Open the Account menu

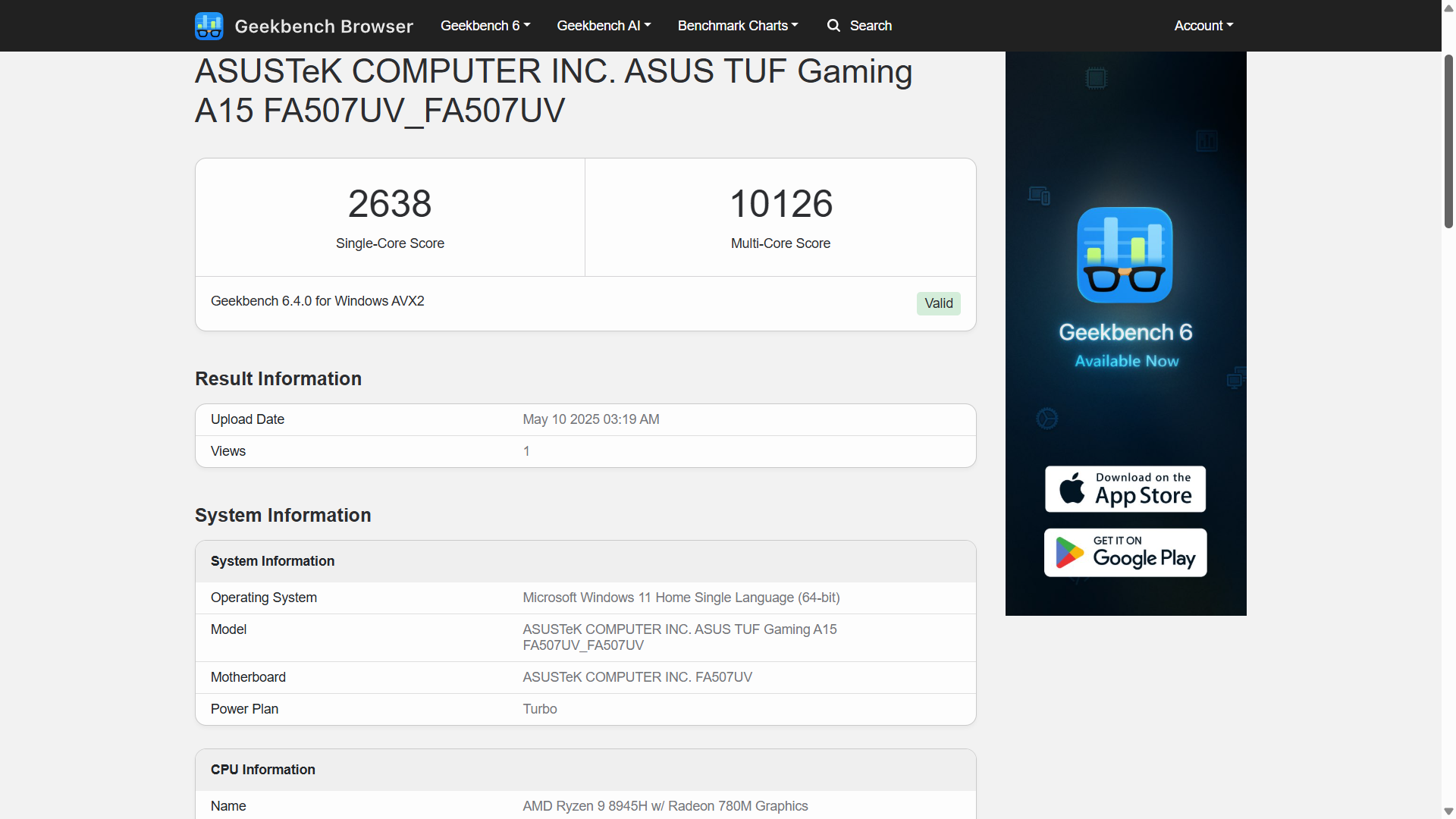coord(1203,26)
